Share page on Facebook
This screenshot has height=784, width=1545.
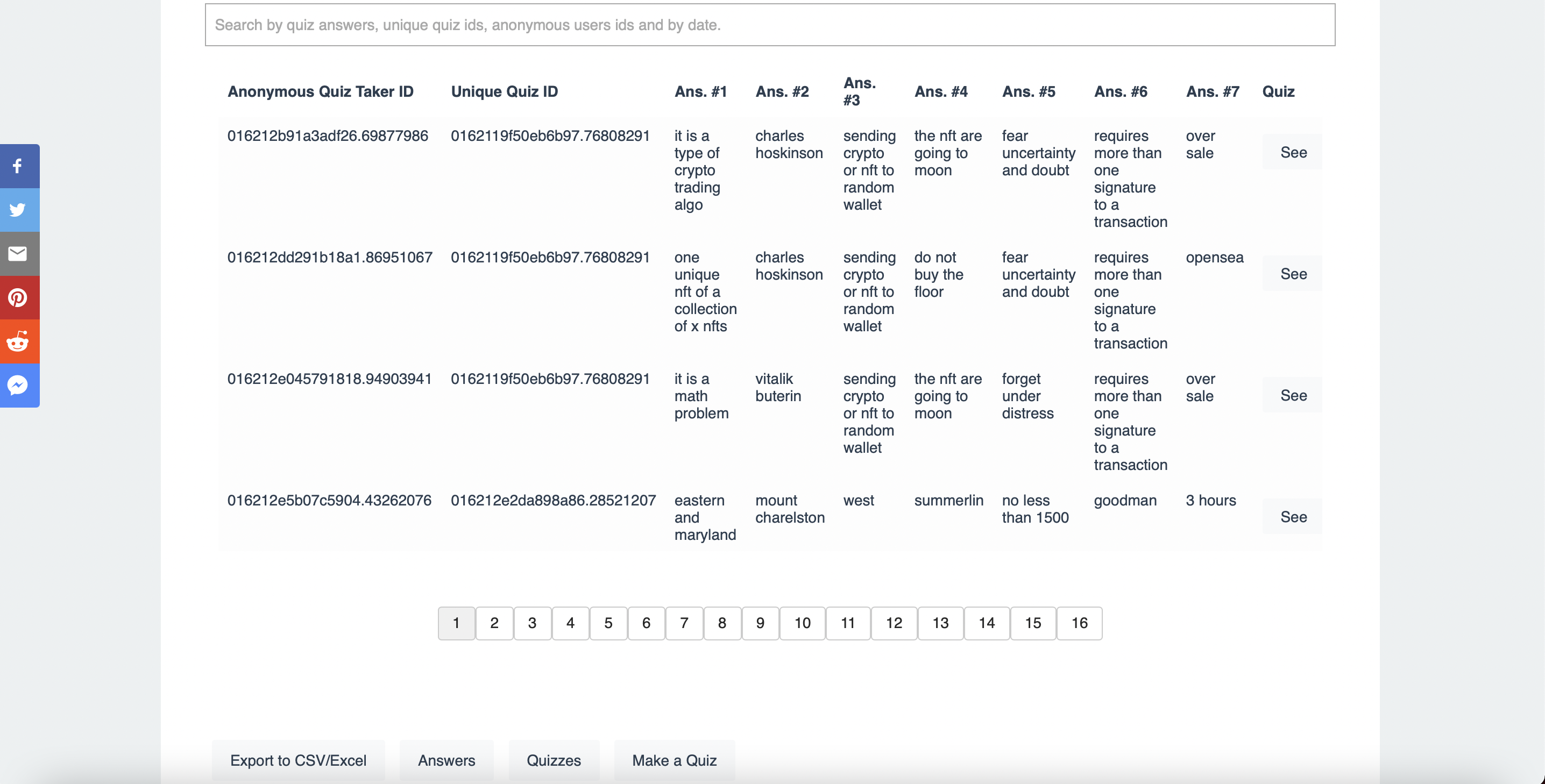point(18,166)
